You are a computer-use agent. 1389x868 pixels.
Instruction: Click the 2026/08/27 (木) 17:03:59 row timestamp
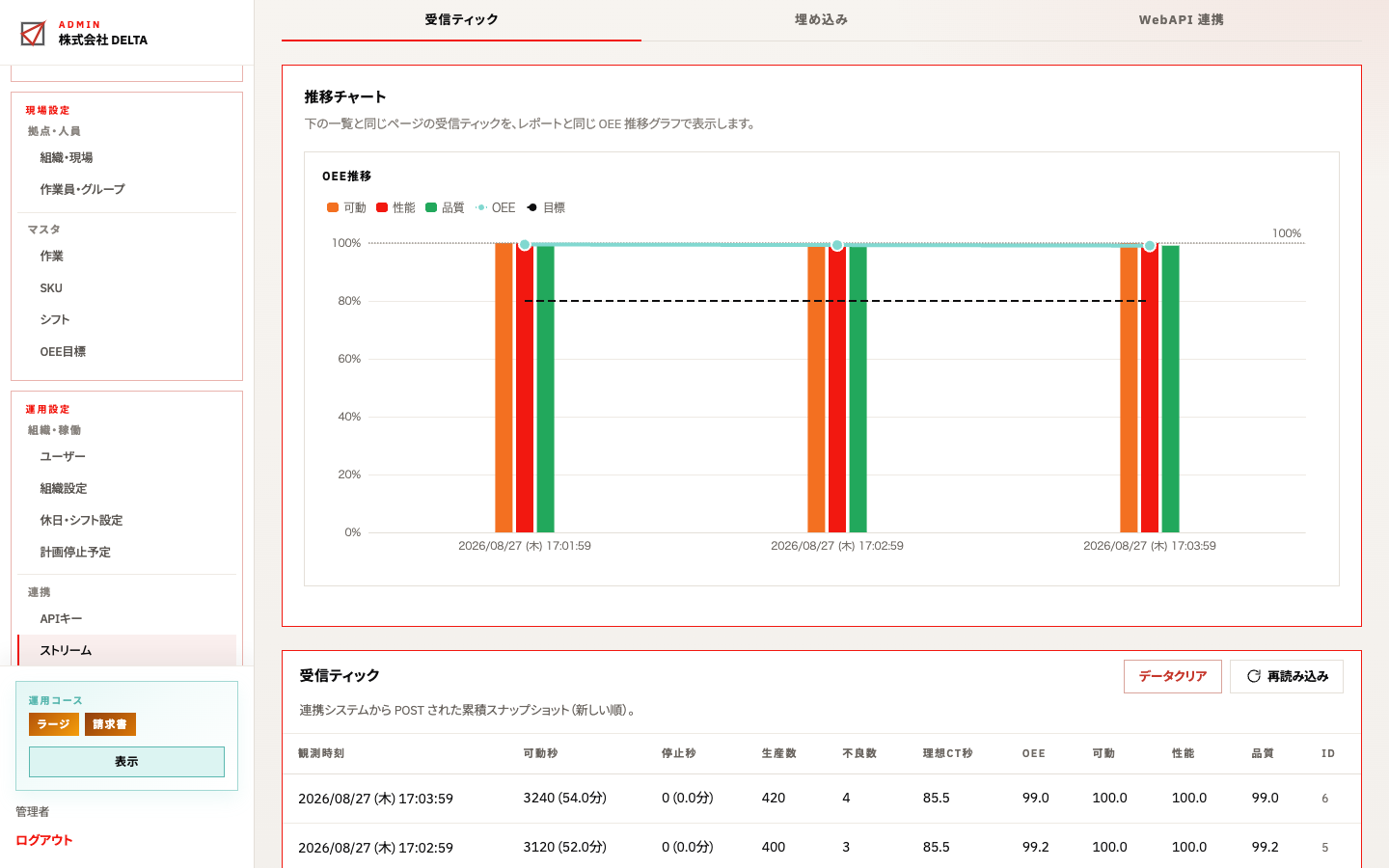pos(375,799)
